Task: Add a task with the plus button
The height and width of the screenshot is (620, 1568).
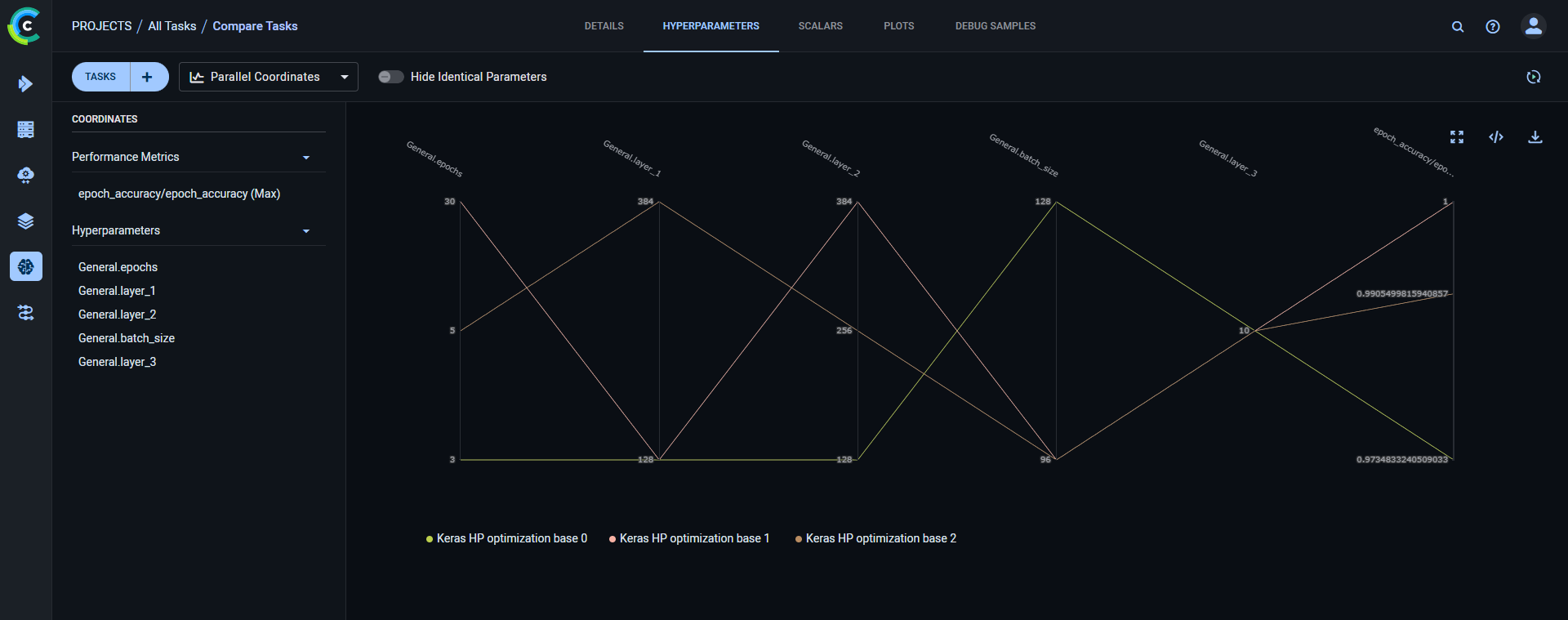Action: (x=147, y=77)
